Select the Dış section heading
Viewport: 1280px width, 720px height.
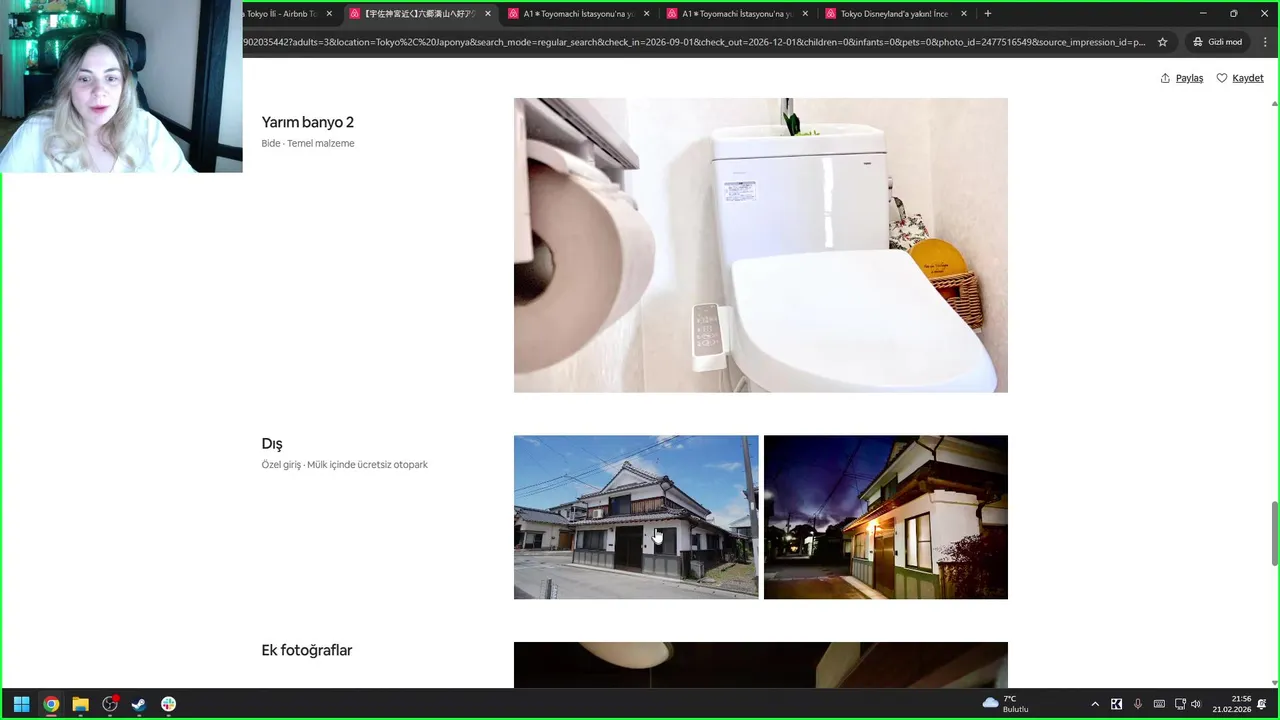(x=272, y=444)
